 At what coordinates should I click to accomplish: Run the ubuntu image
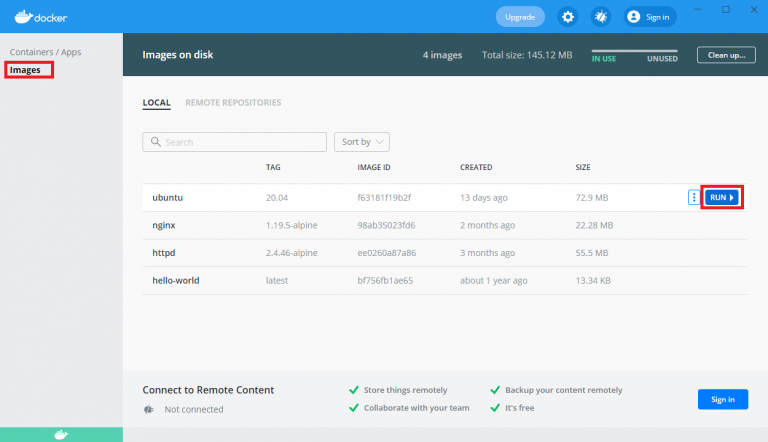[x=721, y=198]
